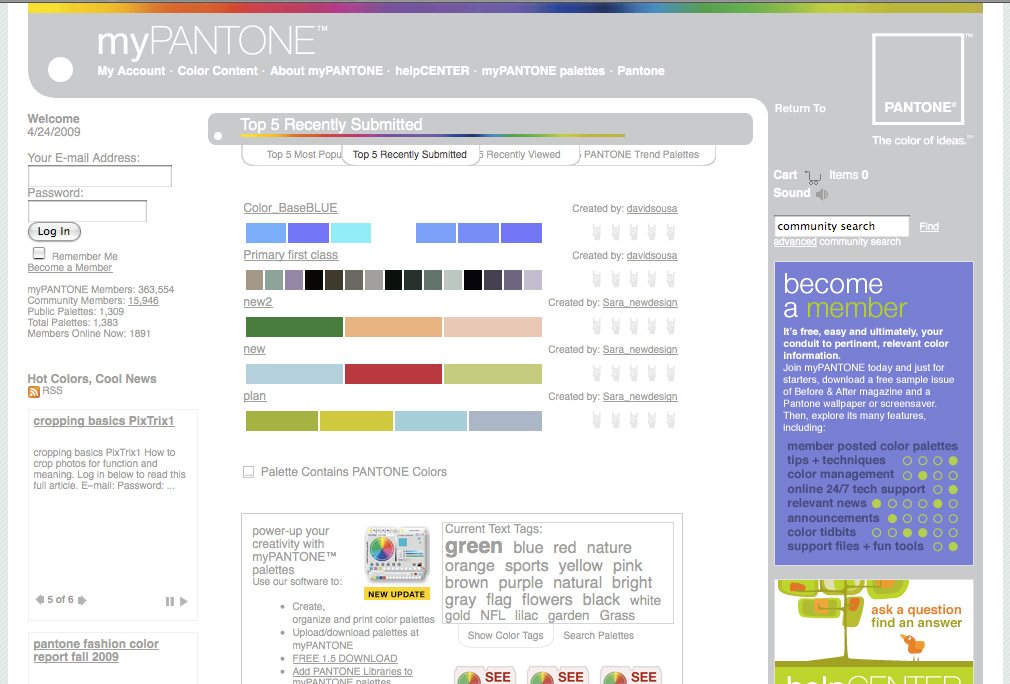Open myPANTONE palettes menu item
This screenshot has height=684, width=1010.
[543, 71]
